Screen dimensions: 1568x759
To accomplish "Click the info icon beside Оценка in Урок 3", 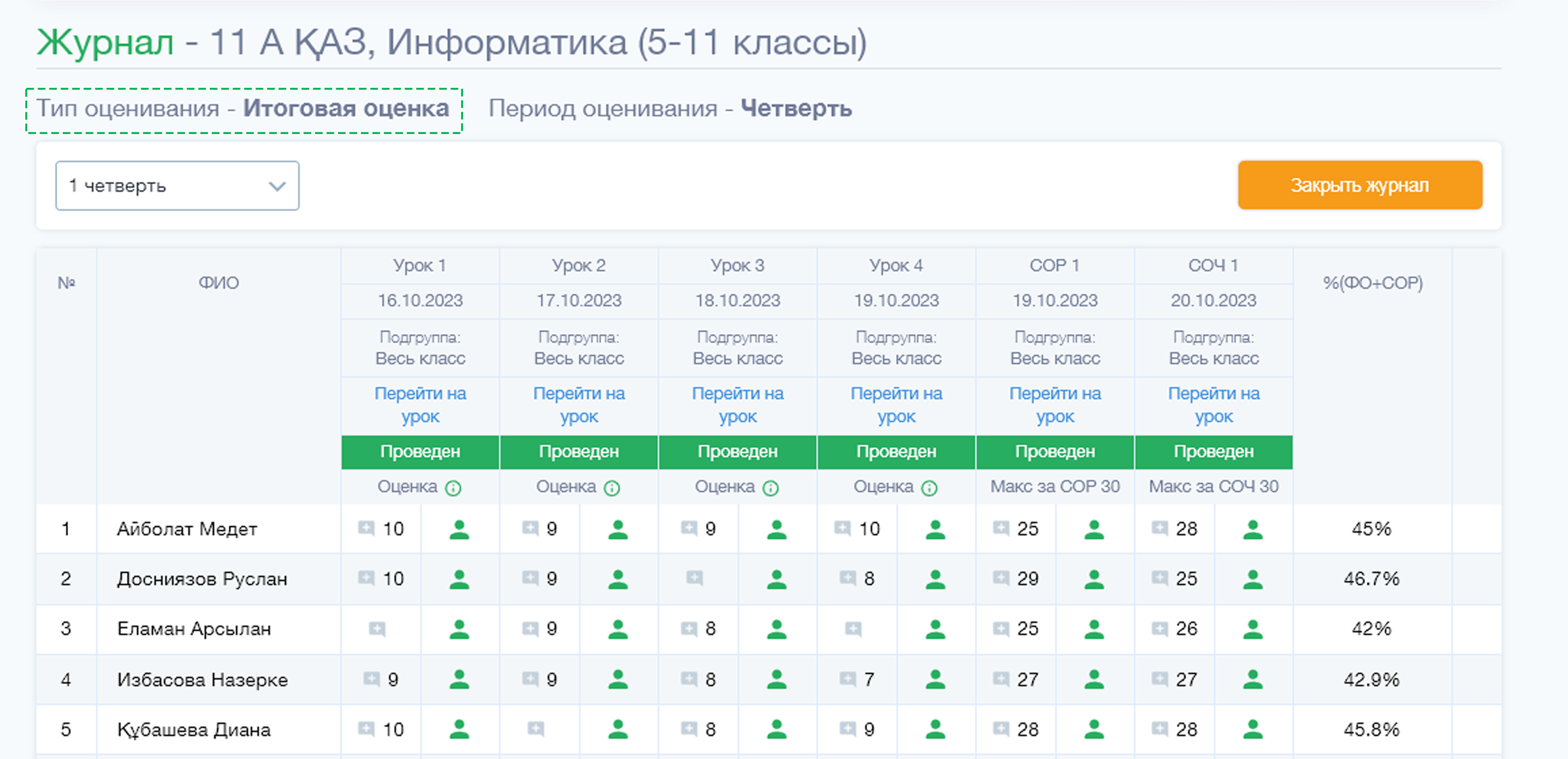I will 771,488.
